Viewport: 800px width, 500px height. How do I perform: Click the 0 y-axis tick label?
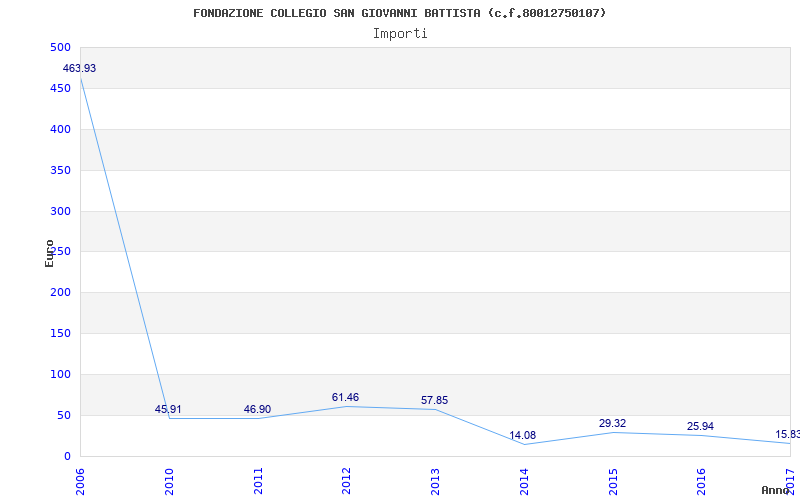67,457
